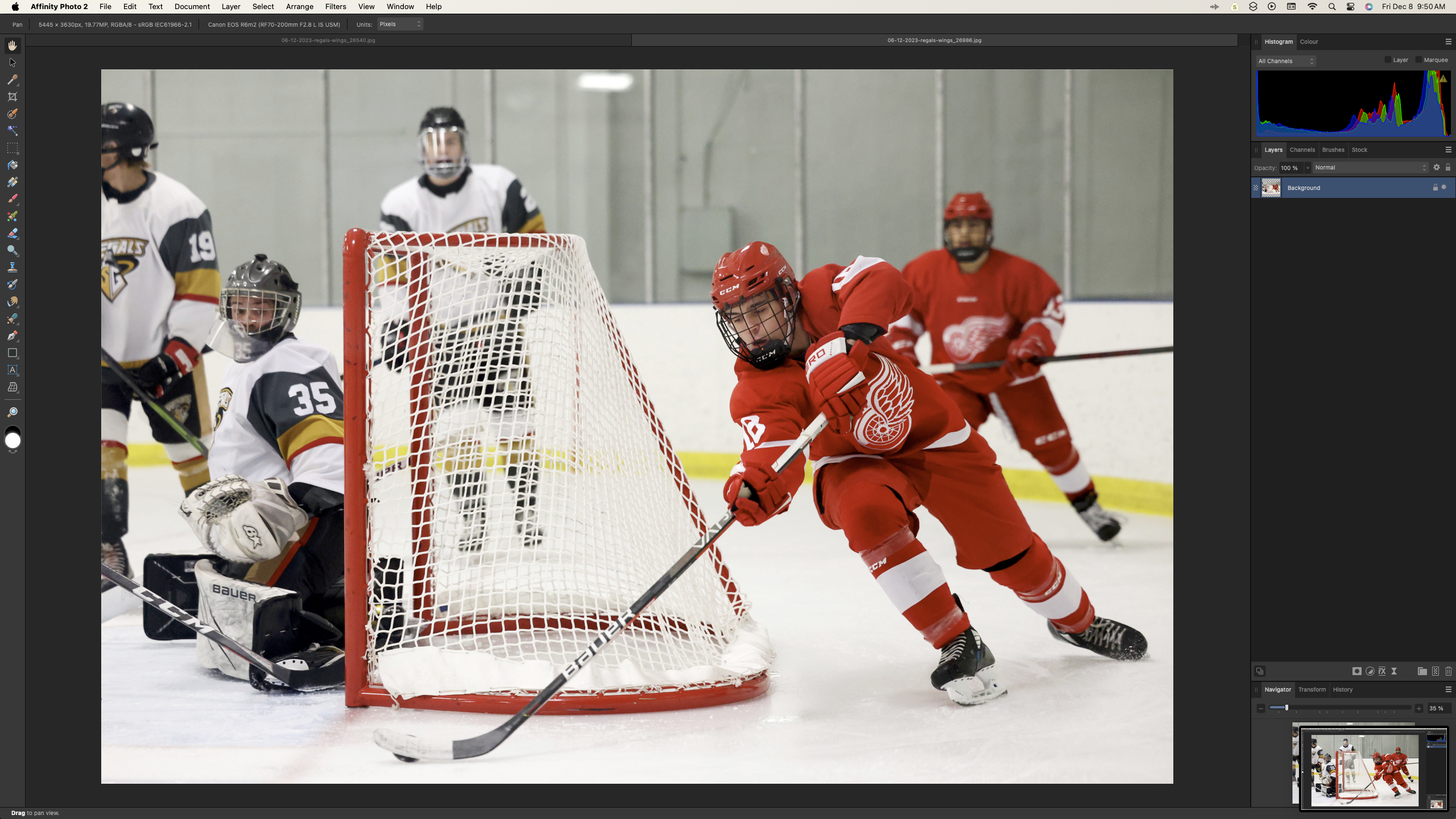
Task: Select the magic wand Flood Select tool
Action: 13,131
